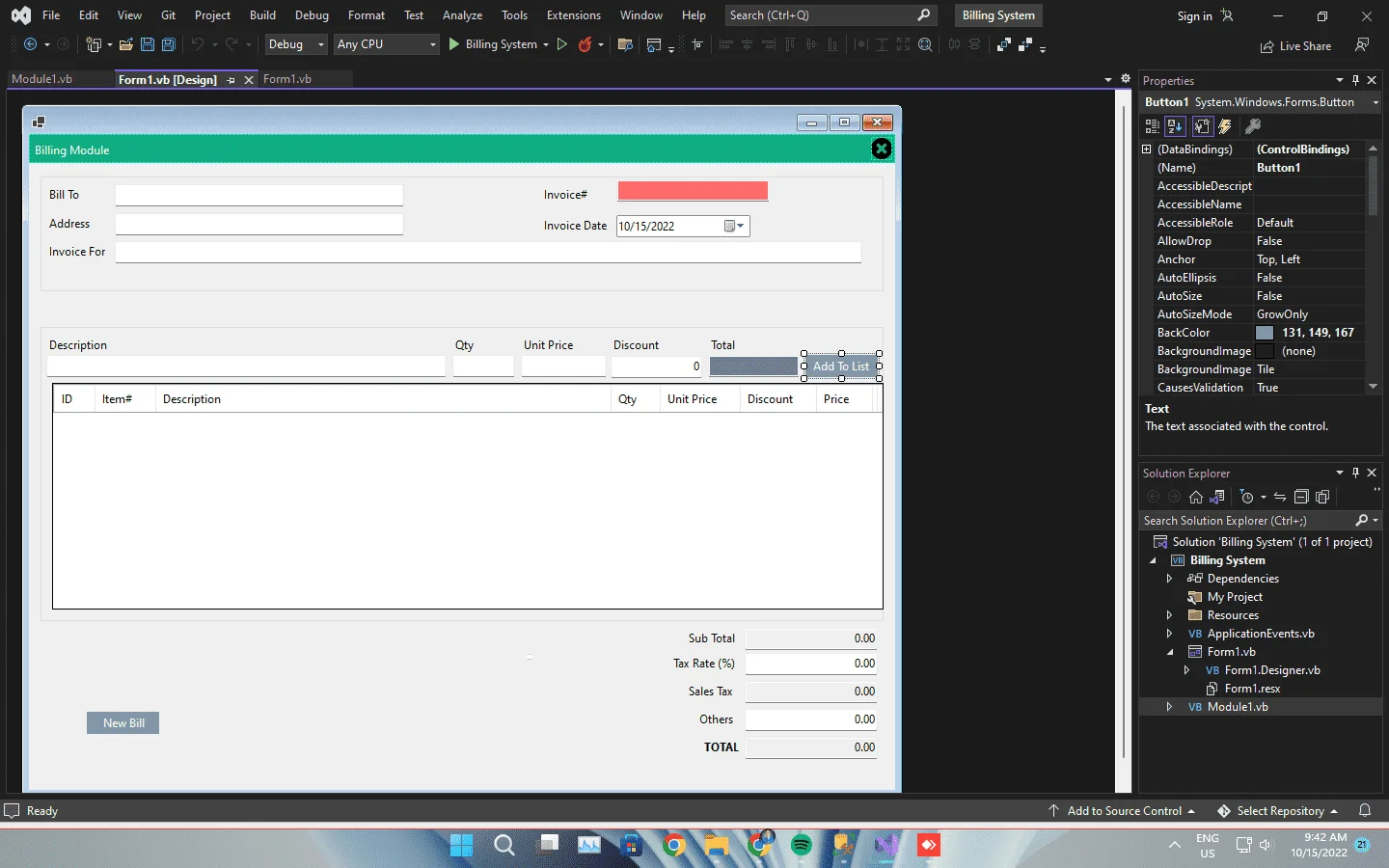Open the Button1 object selector dropdown in Properties
This screenshot has width=1389, height=868.
(1375, 102)
